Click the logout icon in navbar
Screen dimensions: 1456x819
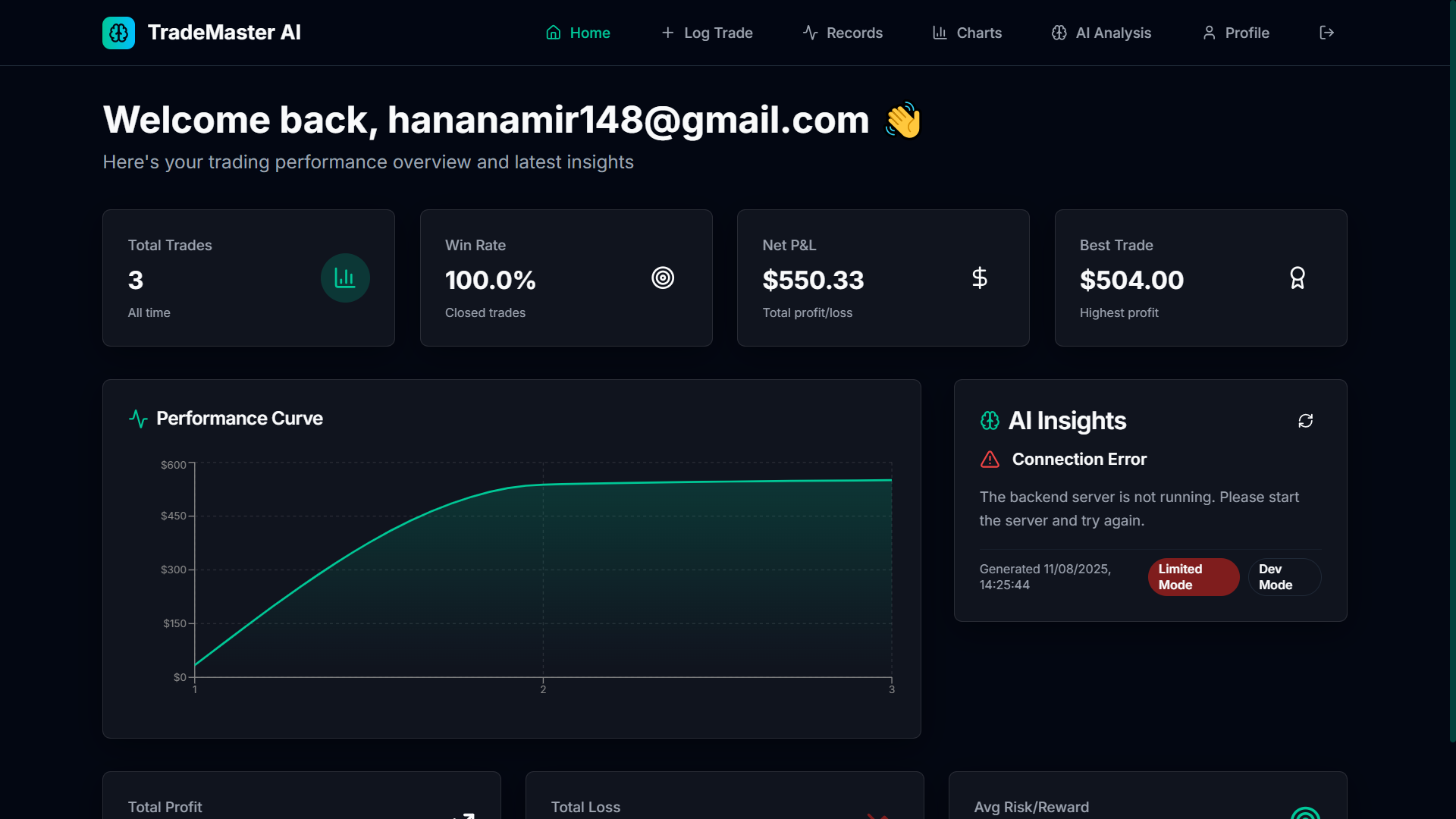(1326, 33)
